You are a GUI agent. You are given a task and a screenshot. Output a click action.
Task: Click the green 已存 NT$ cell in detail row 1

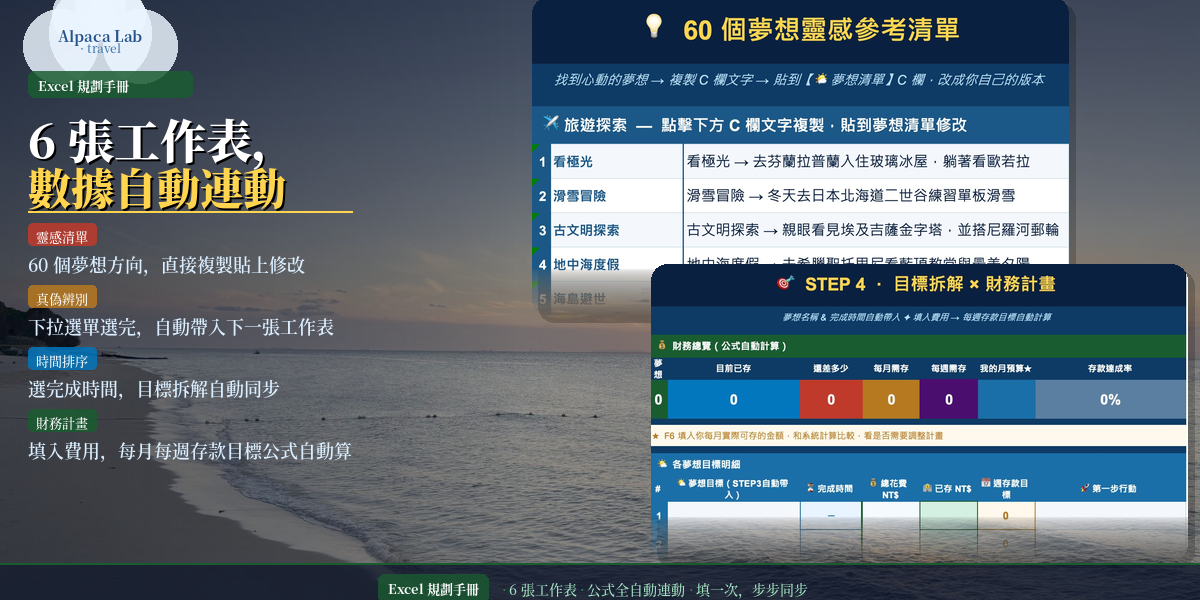pos(948,516)
